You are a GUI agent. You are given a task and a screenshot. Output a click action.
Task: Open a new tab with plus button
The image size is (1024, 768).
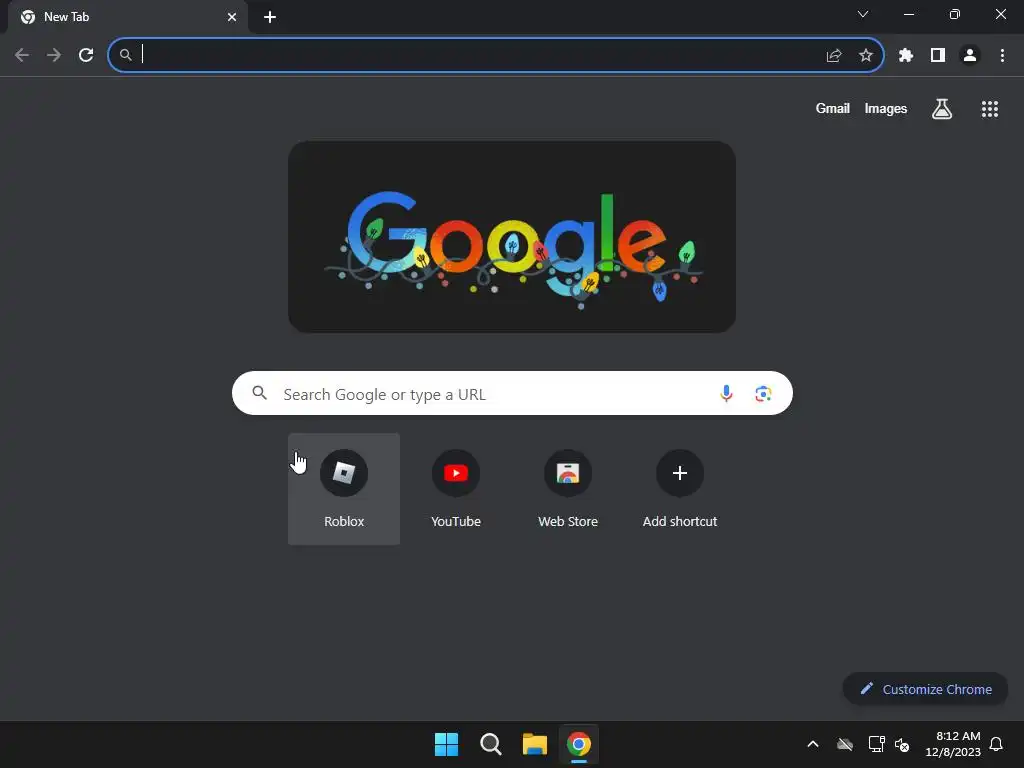click(270, 17)
